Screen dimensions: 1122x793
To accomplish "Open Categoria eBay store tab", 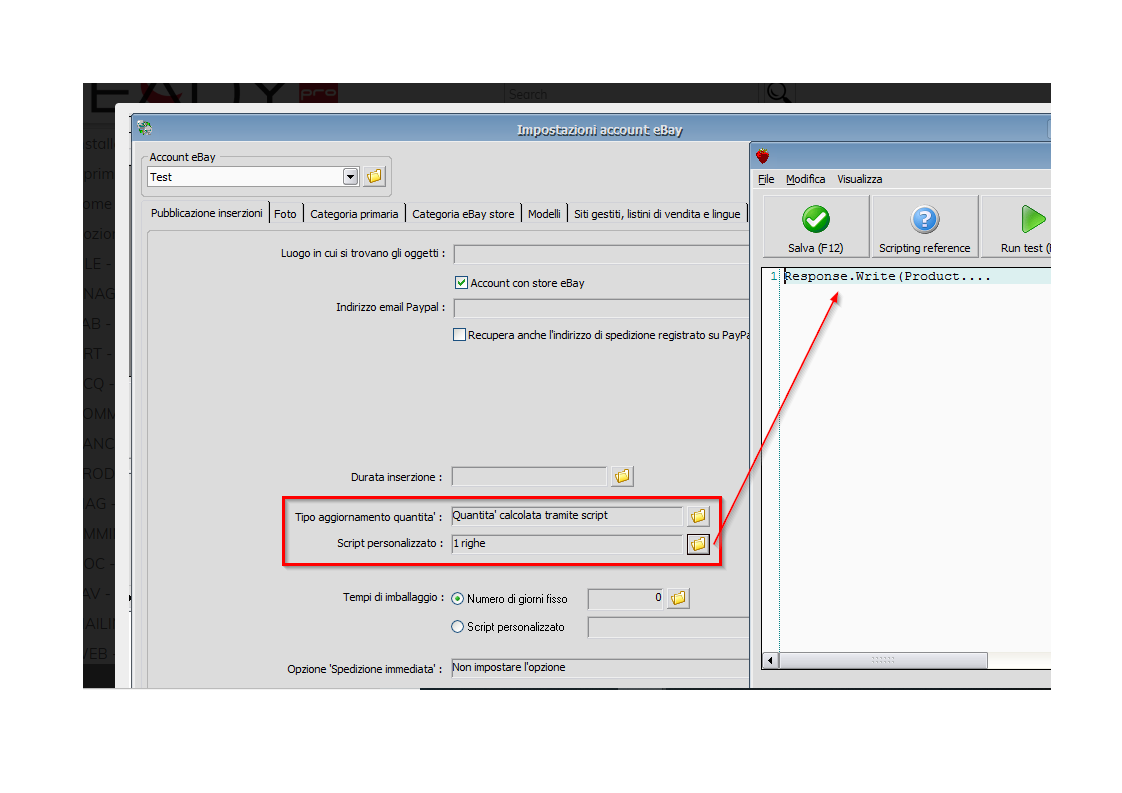I will (463, 214).
